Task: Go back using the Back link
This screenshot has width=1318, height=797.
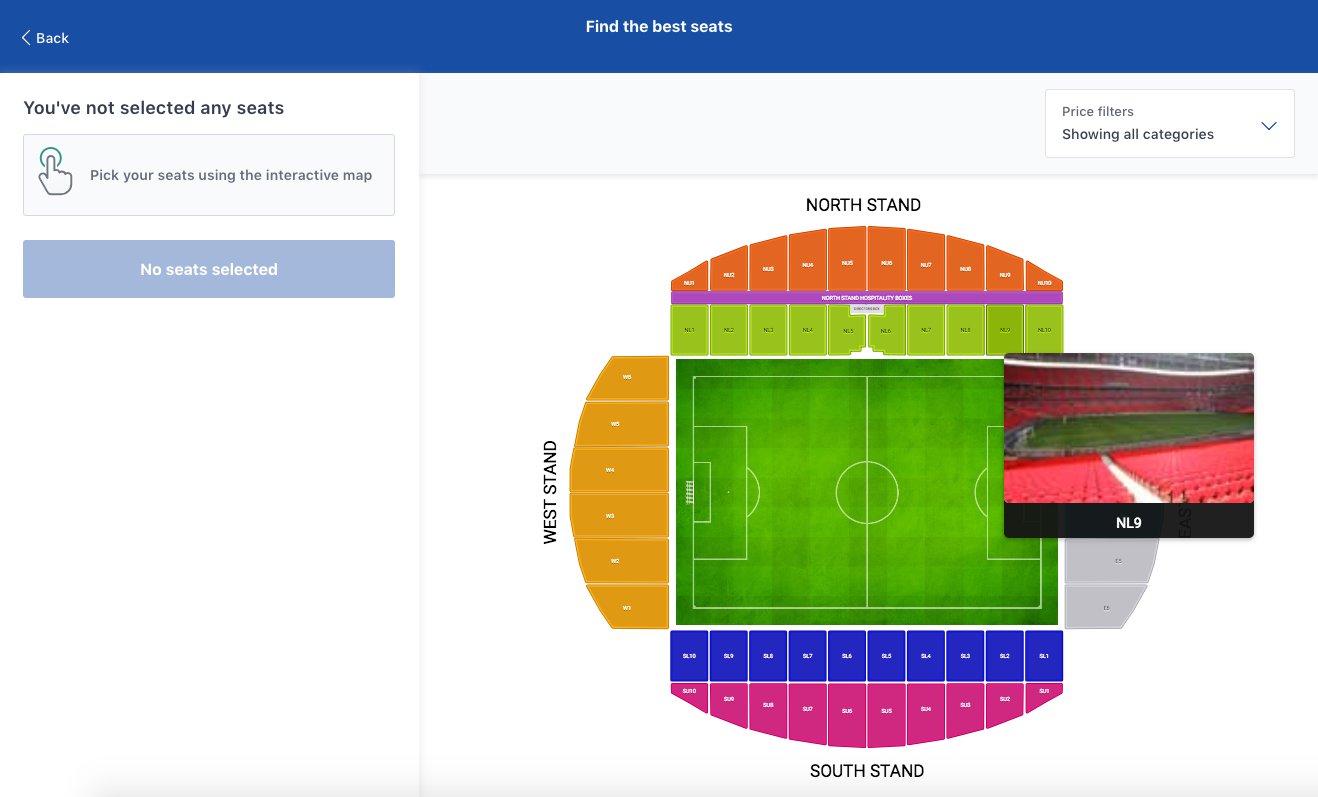Action: point(46,38)
